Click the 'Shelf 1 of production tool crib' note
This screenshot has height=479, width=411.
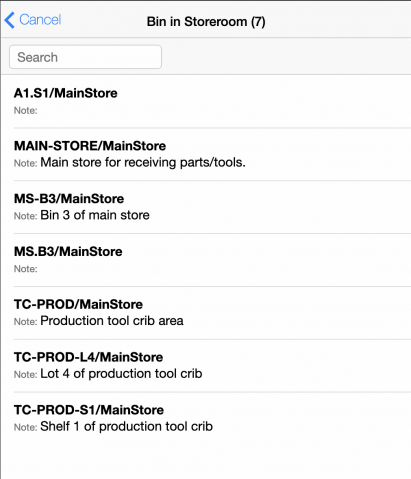tap(126, 426)
